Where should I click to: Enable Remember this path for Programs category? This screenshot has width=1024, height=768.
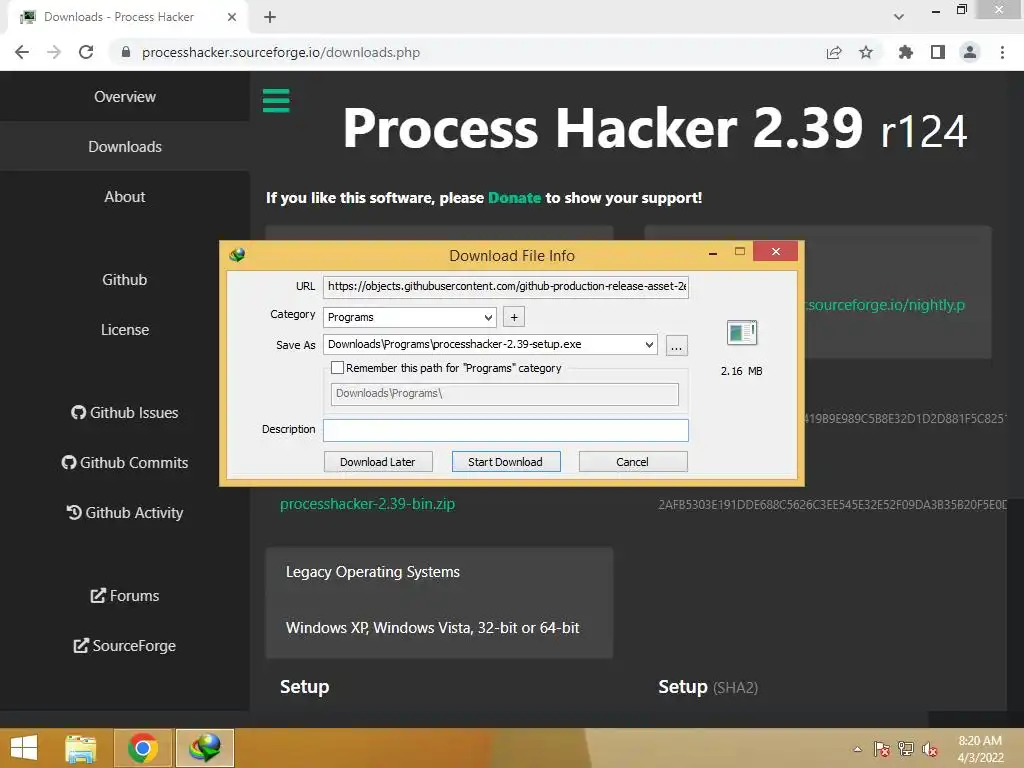point(338,368)
